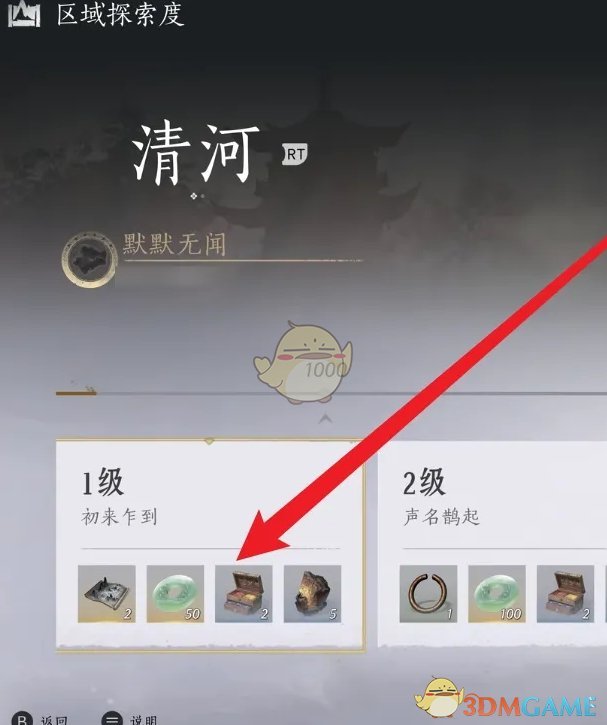Click the bronze bracelet reward in level 2
Viewport: 607px width, 725px height.
click(428, 594)
